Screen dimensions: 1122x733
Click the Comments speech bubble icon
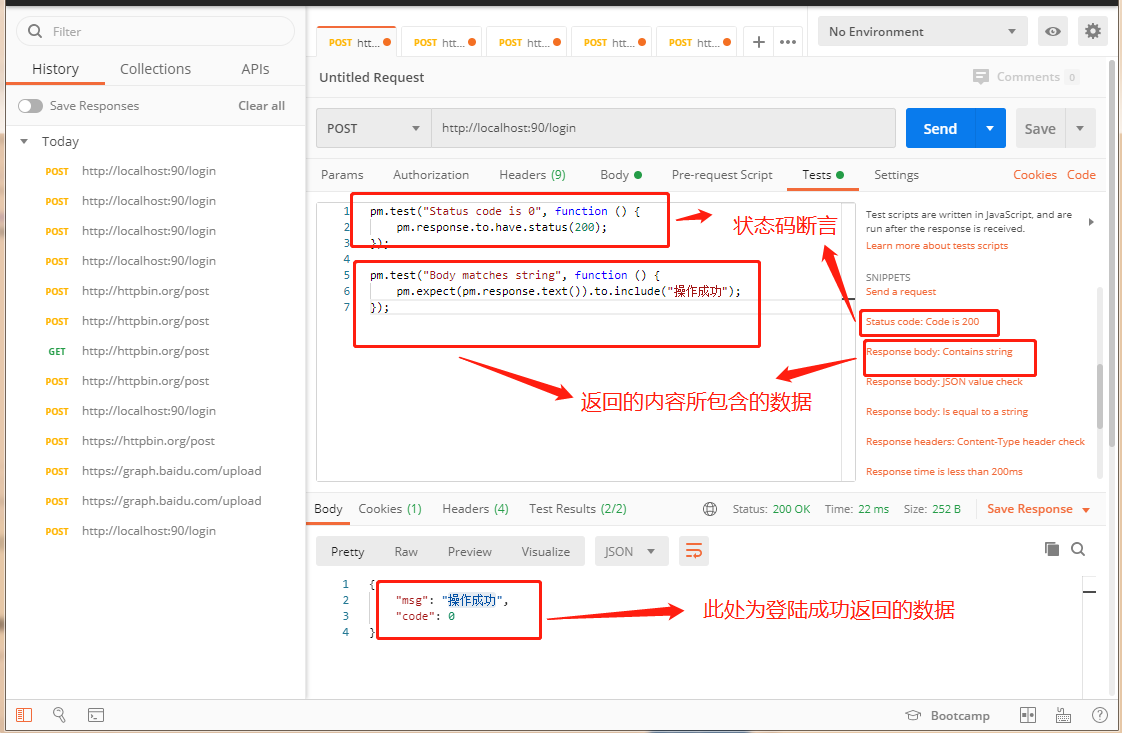[x=980, y=77]
